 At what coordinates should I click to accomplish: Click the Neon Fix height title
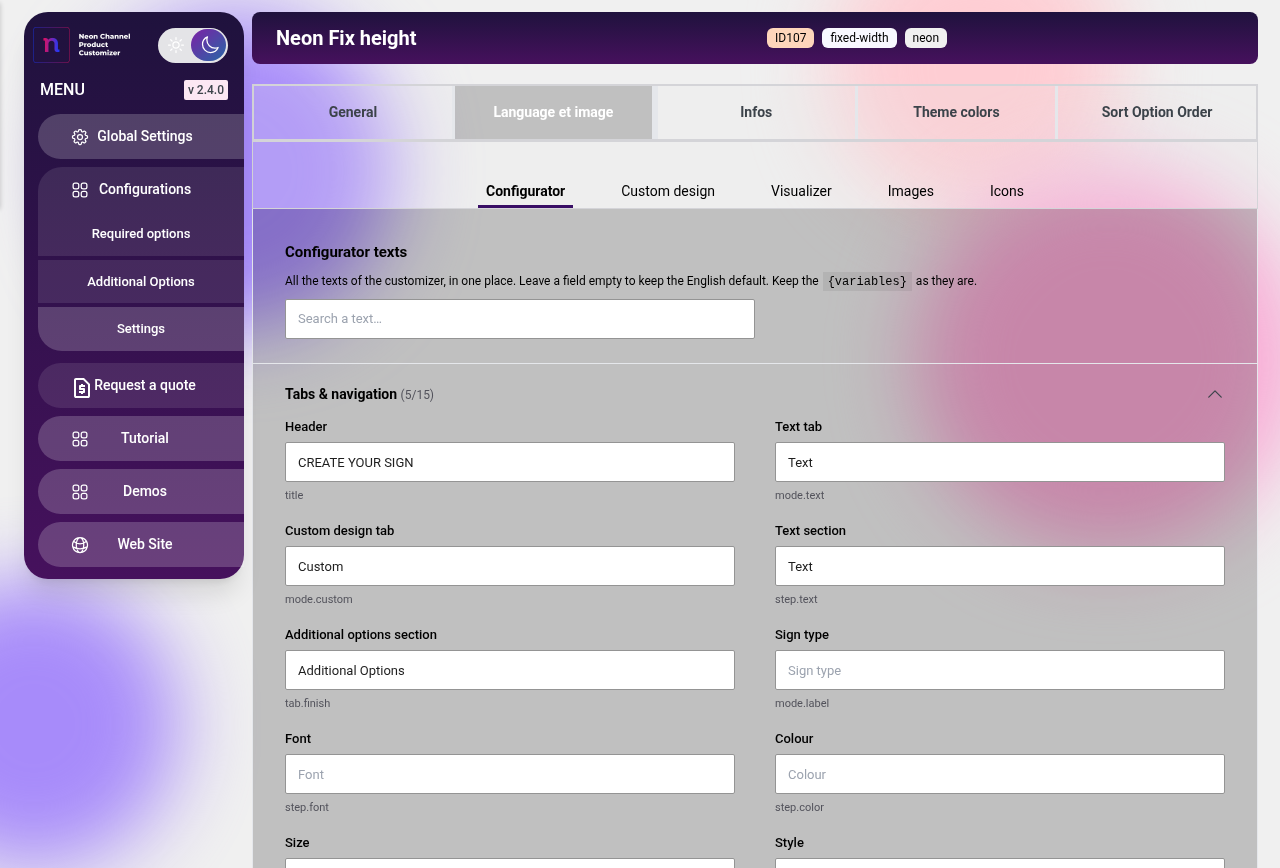pyautogui.click(x=346, y=38)
